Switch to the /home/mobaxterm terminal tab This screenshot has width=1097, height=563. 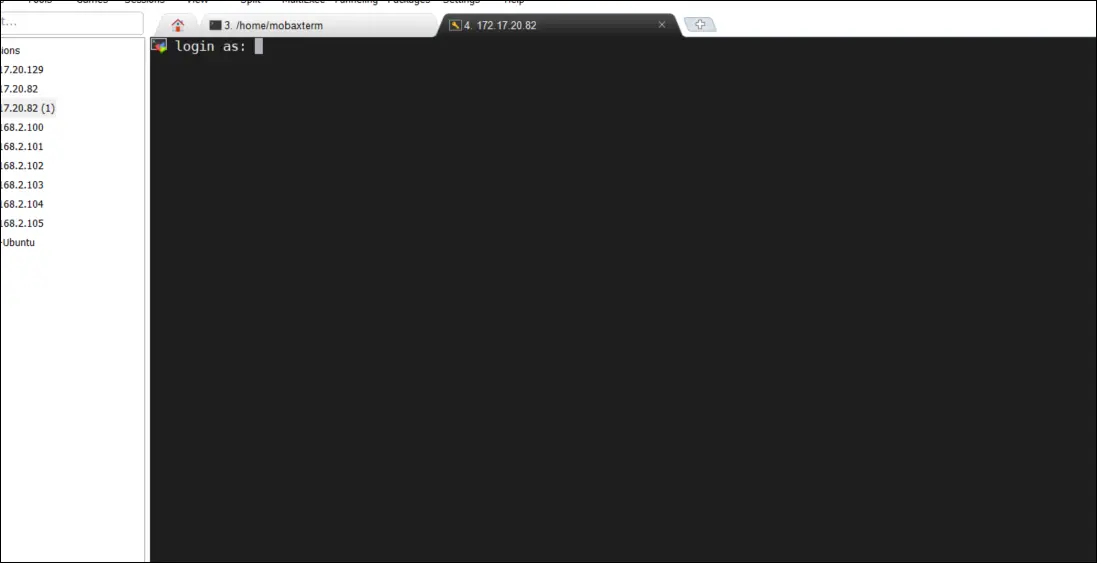click(x=270, y=25)
